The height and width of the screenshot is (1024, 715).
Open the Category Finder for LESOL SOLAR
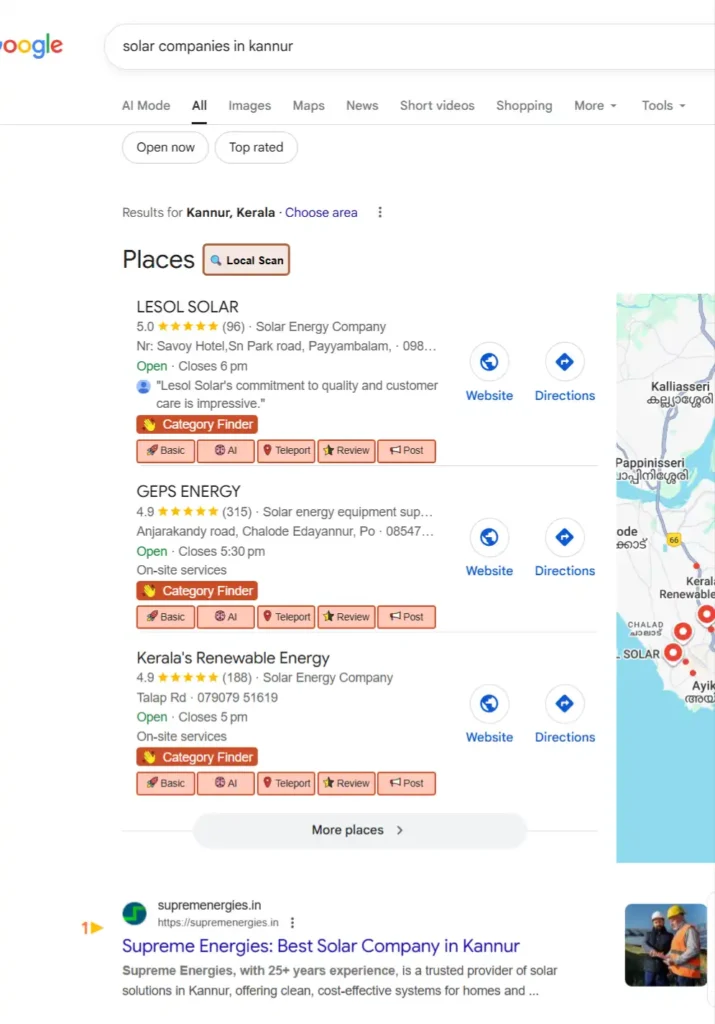click(196, 424)
